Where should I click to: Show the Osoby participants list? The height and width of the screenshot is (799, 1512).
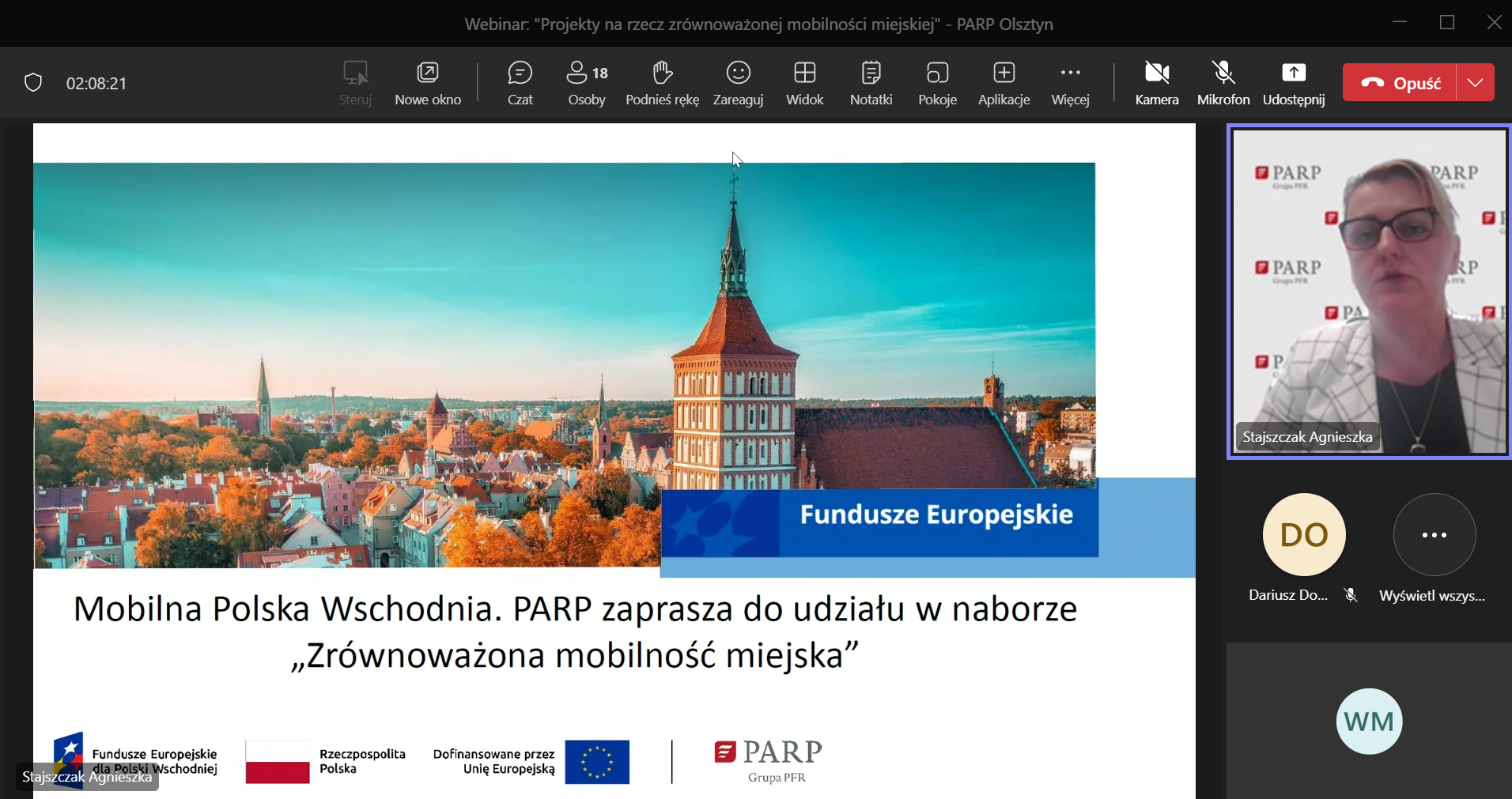(585, 81)
